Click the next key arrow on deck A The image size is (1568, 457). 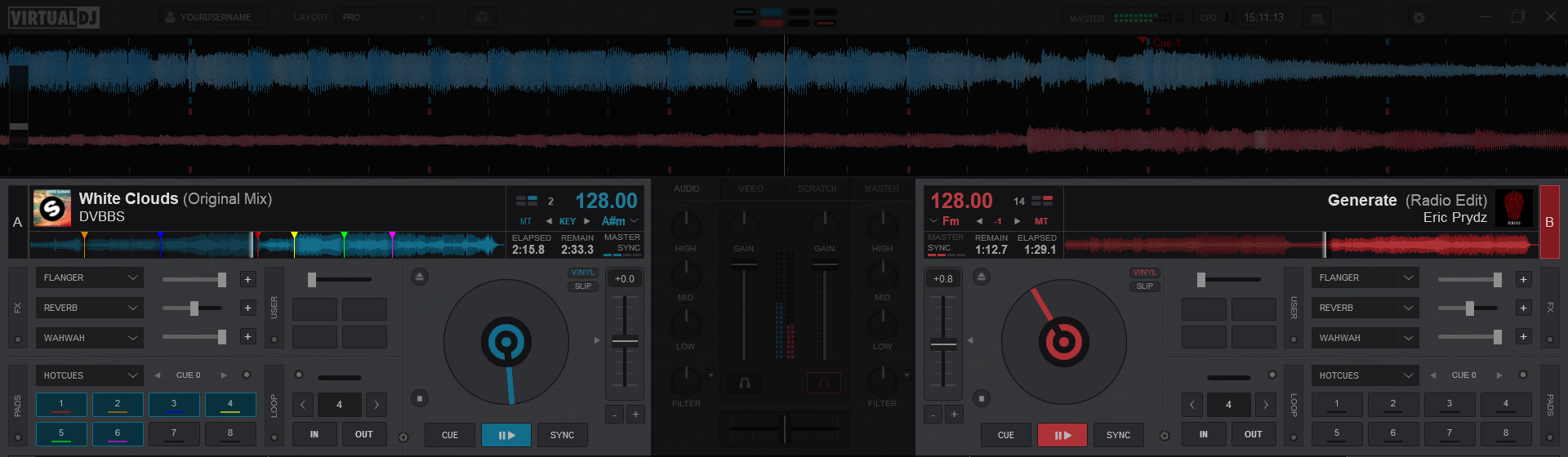coord(587,221)
